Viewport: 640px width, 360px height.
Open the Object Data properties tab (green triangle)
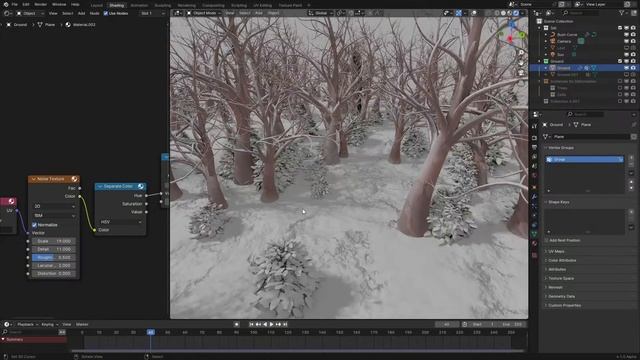(x=534, y=234)
